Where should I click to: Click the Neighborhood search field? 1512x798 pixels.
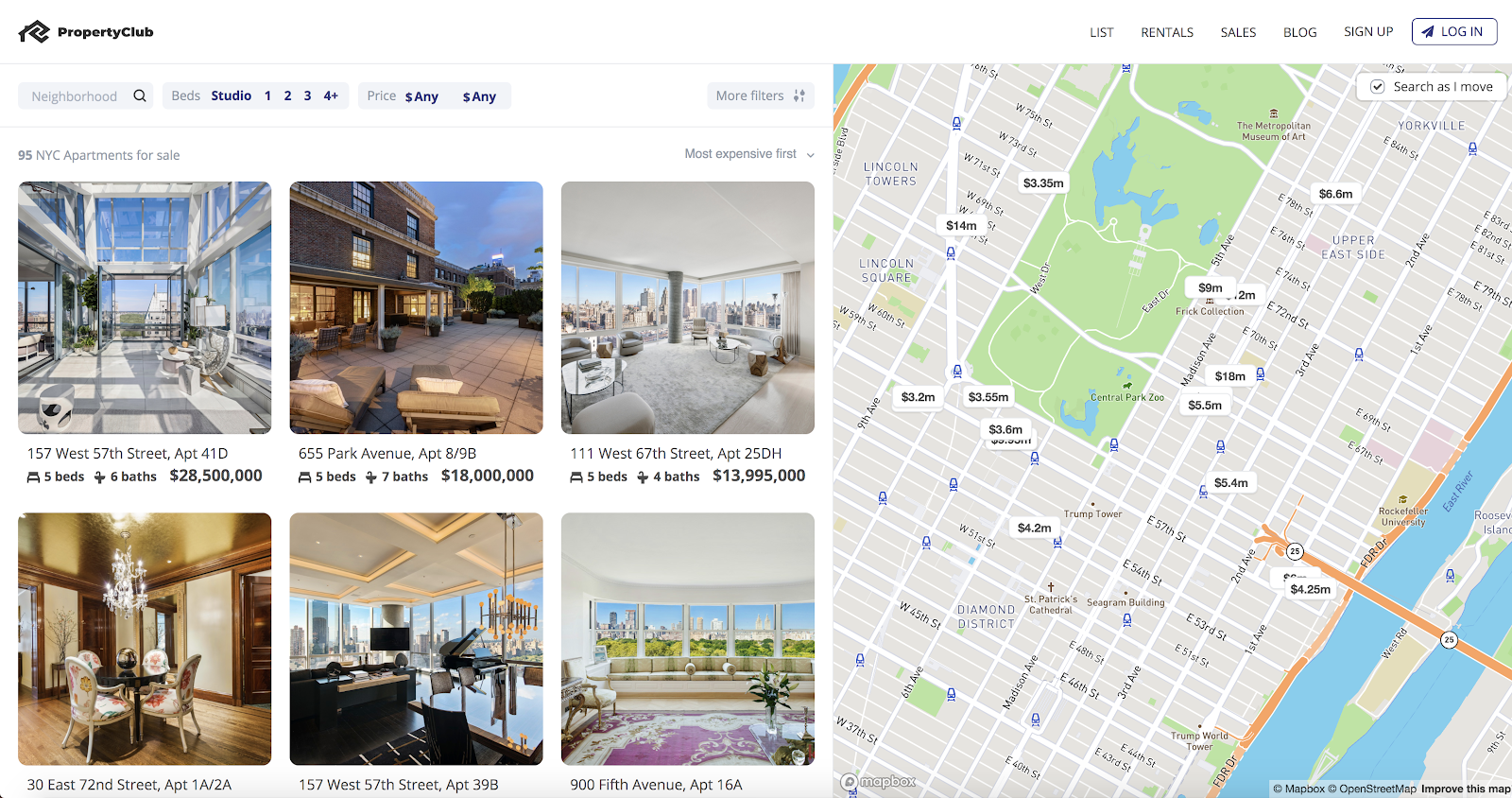pos(85,95)
